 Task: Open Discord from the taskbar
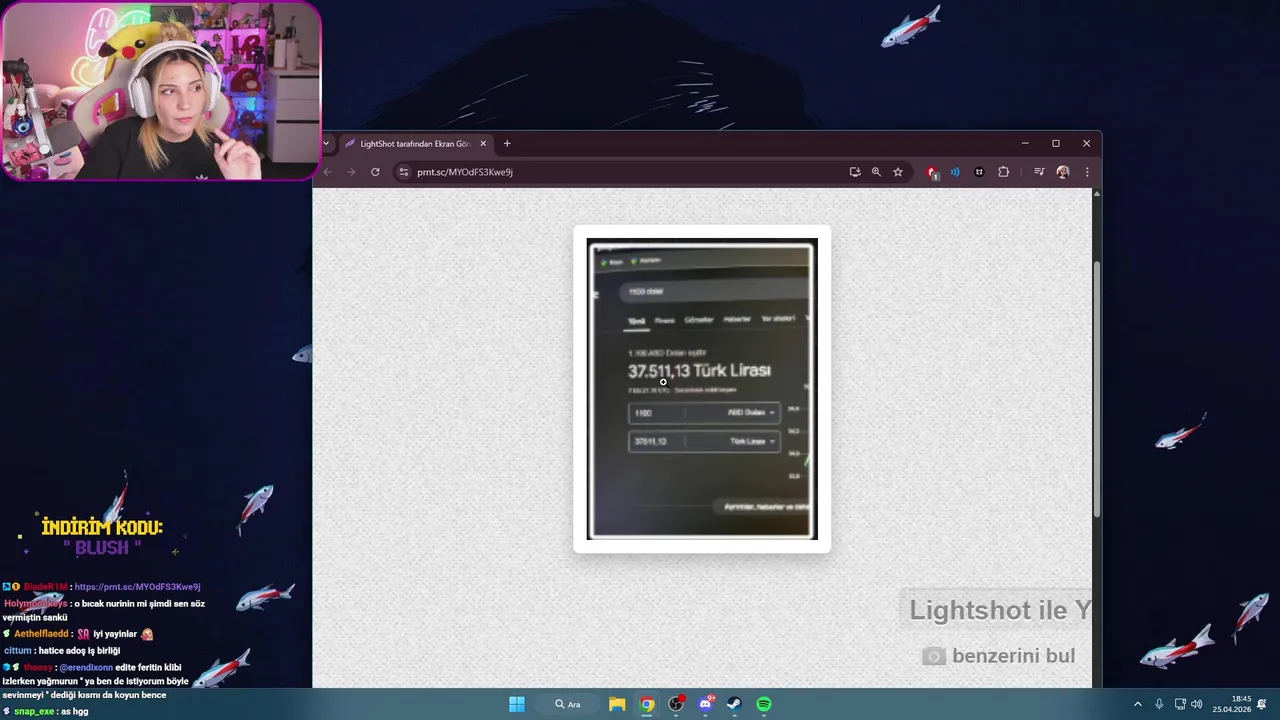pyautogui.click(x=705, y=704)
